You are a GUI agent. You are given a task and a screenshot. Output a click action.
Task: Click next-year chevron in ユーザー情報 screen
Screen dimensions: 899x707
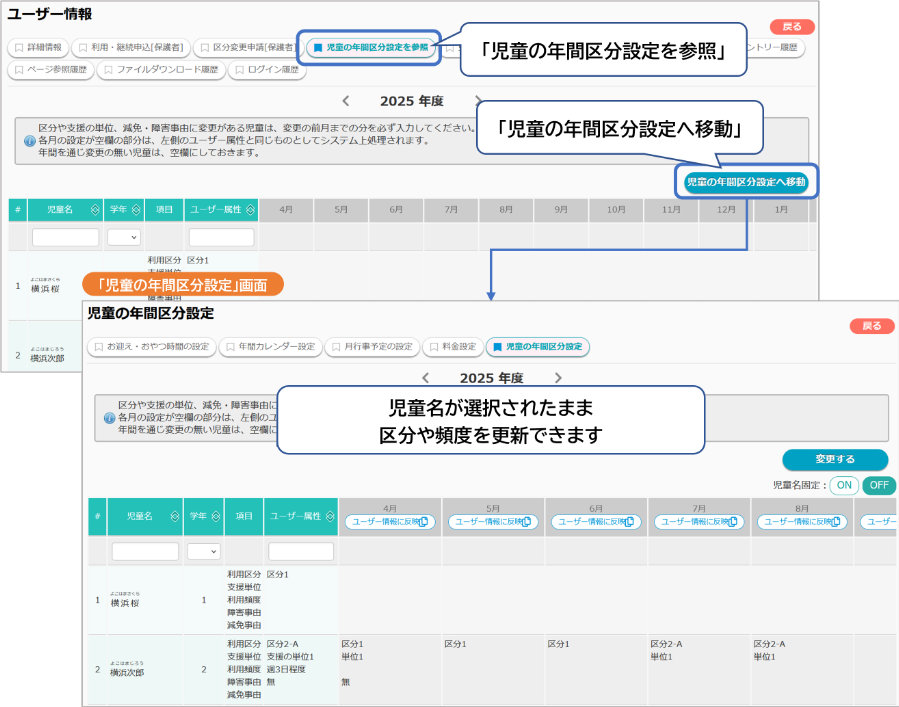click(x=478, y=101)
